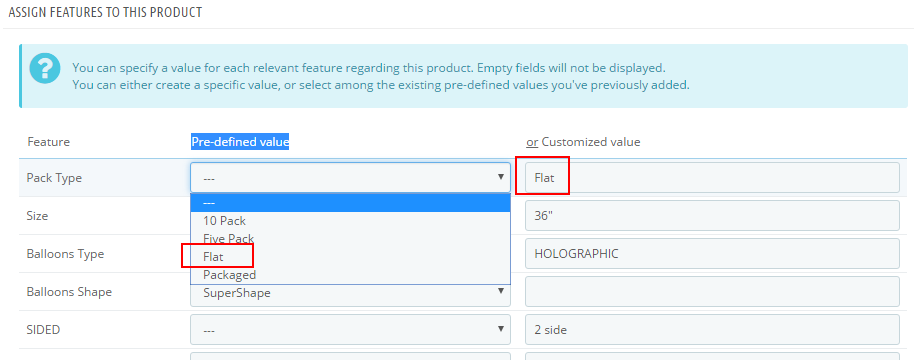
Task: Focus the HOLOGRAPHIC customized value field
Action: pyautogui.click(x=712, y=253)
